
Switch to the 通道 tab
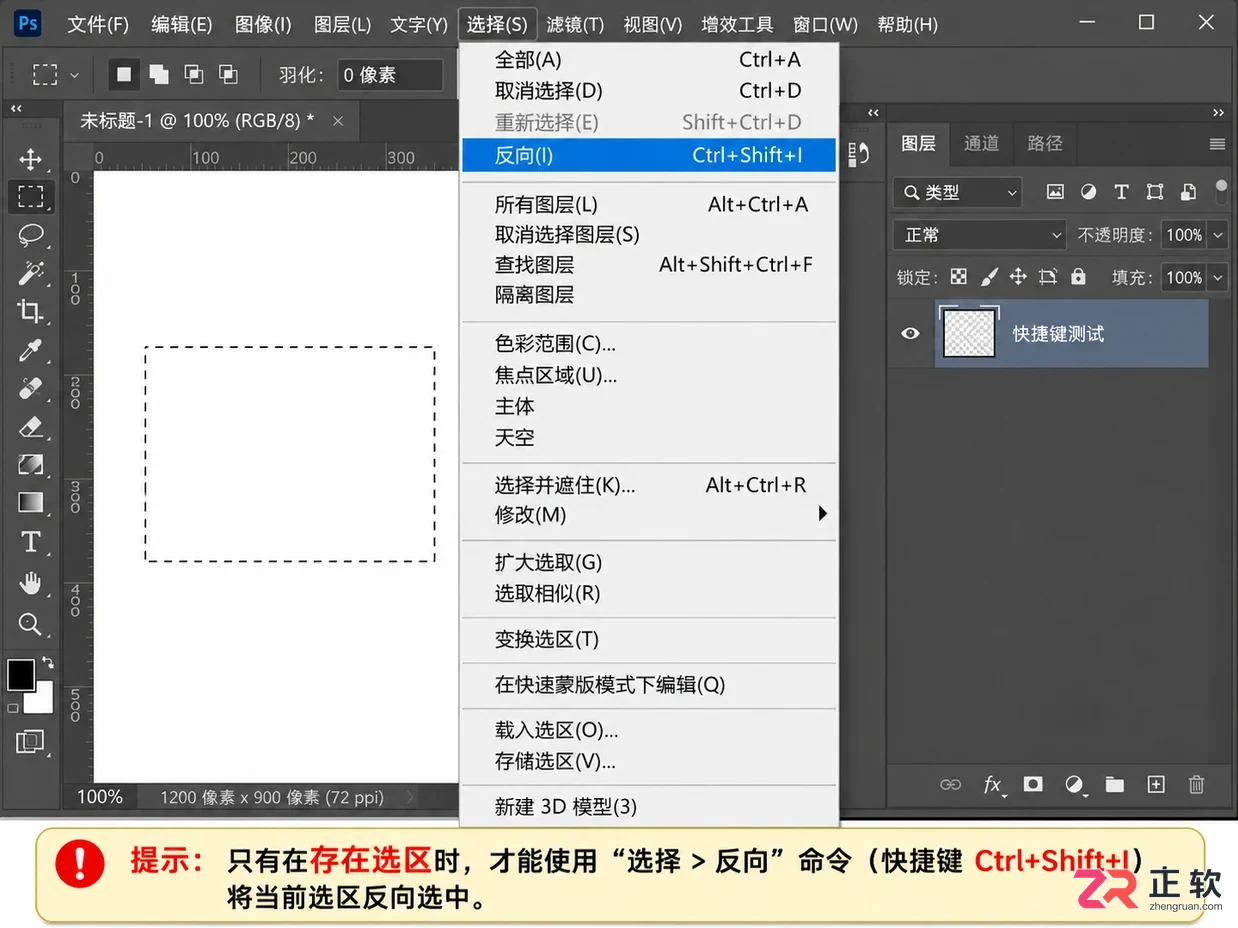click(x=981, y=144)
